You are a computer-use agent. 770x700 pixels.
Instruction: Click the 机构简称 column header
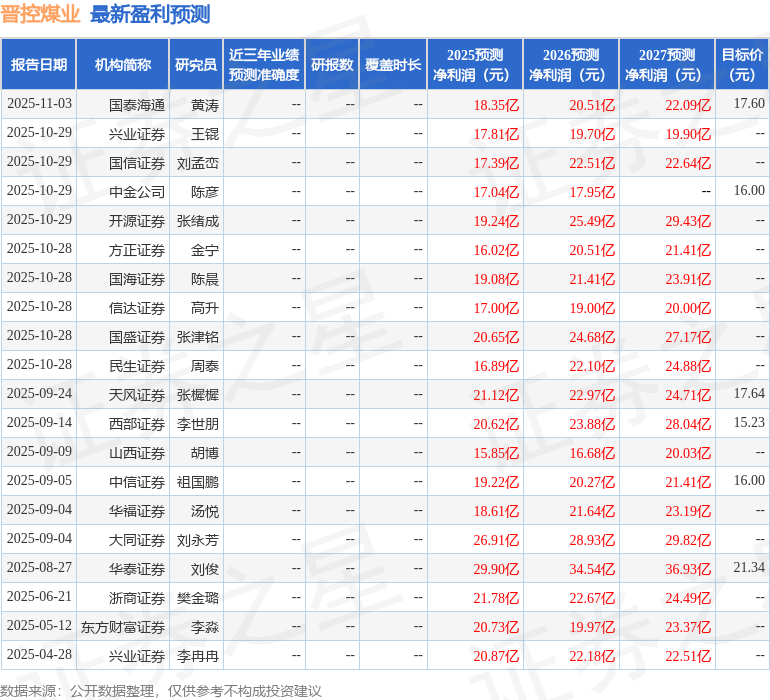(x=123, y=65)
